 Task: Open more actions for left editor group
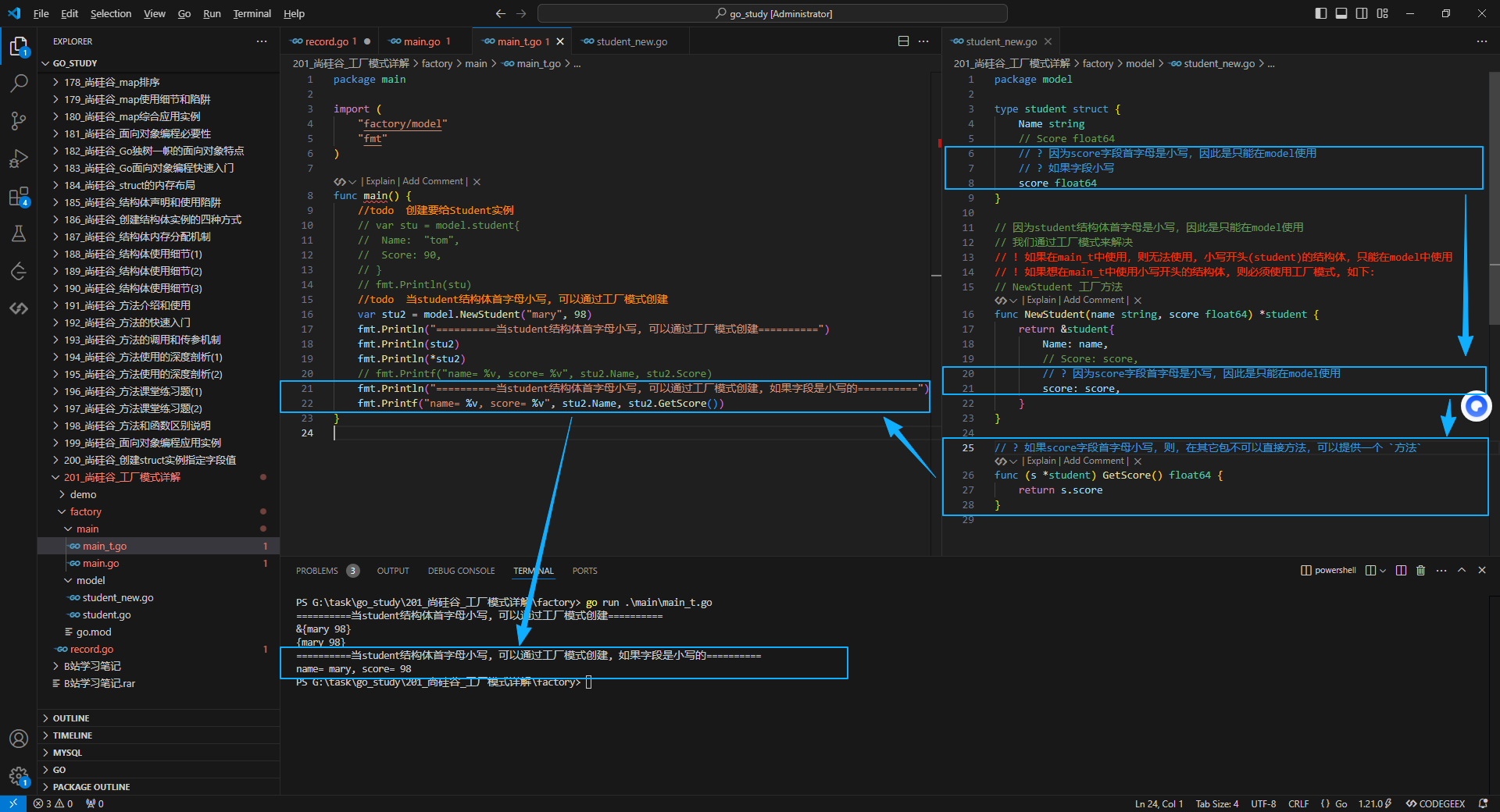(x=923, y=41)
